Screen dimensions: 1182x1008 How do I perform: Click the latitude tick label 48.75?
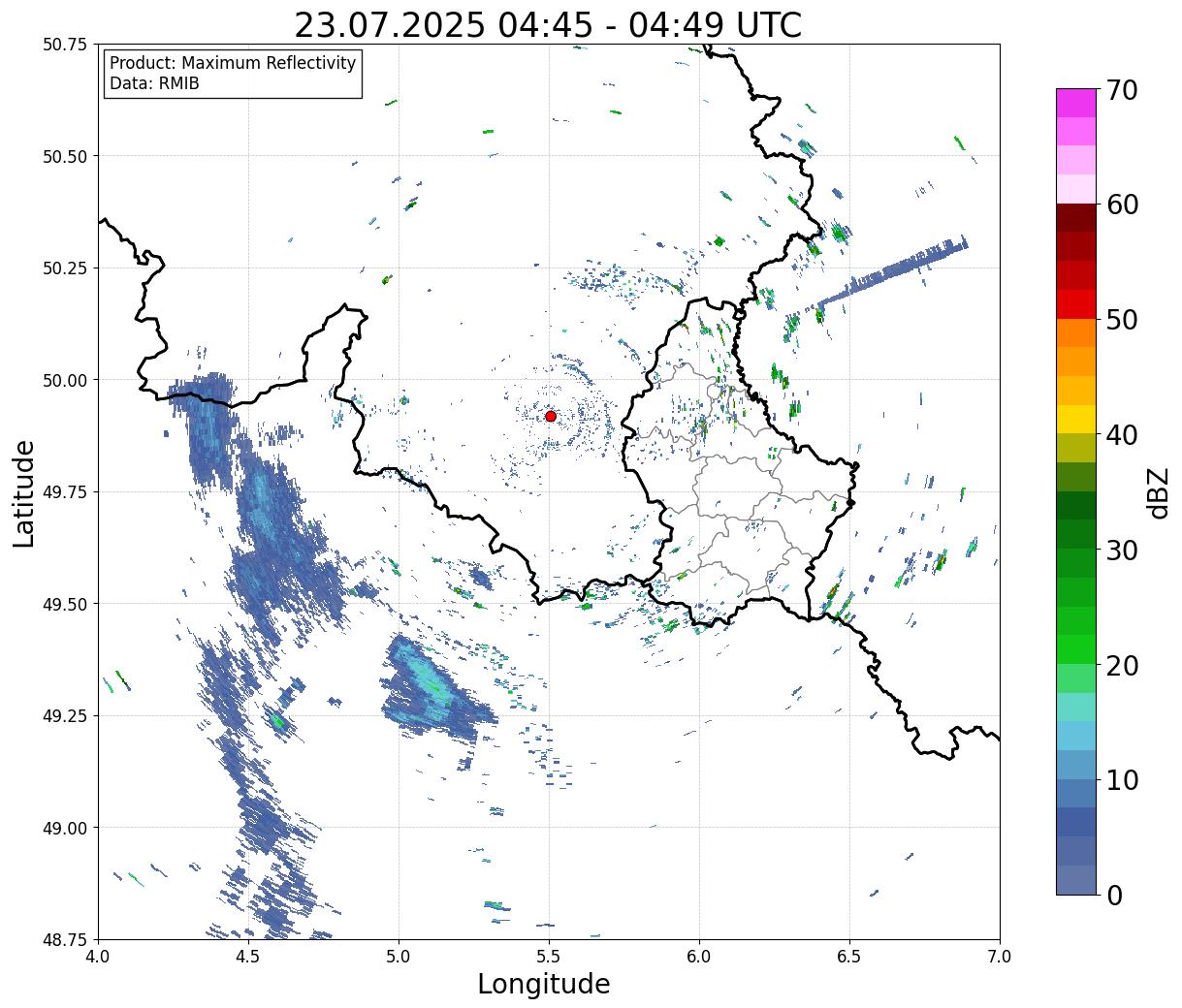click(64, 939)
